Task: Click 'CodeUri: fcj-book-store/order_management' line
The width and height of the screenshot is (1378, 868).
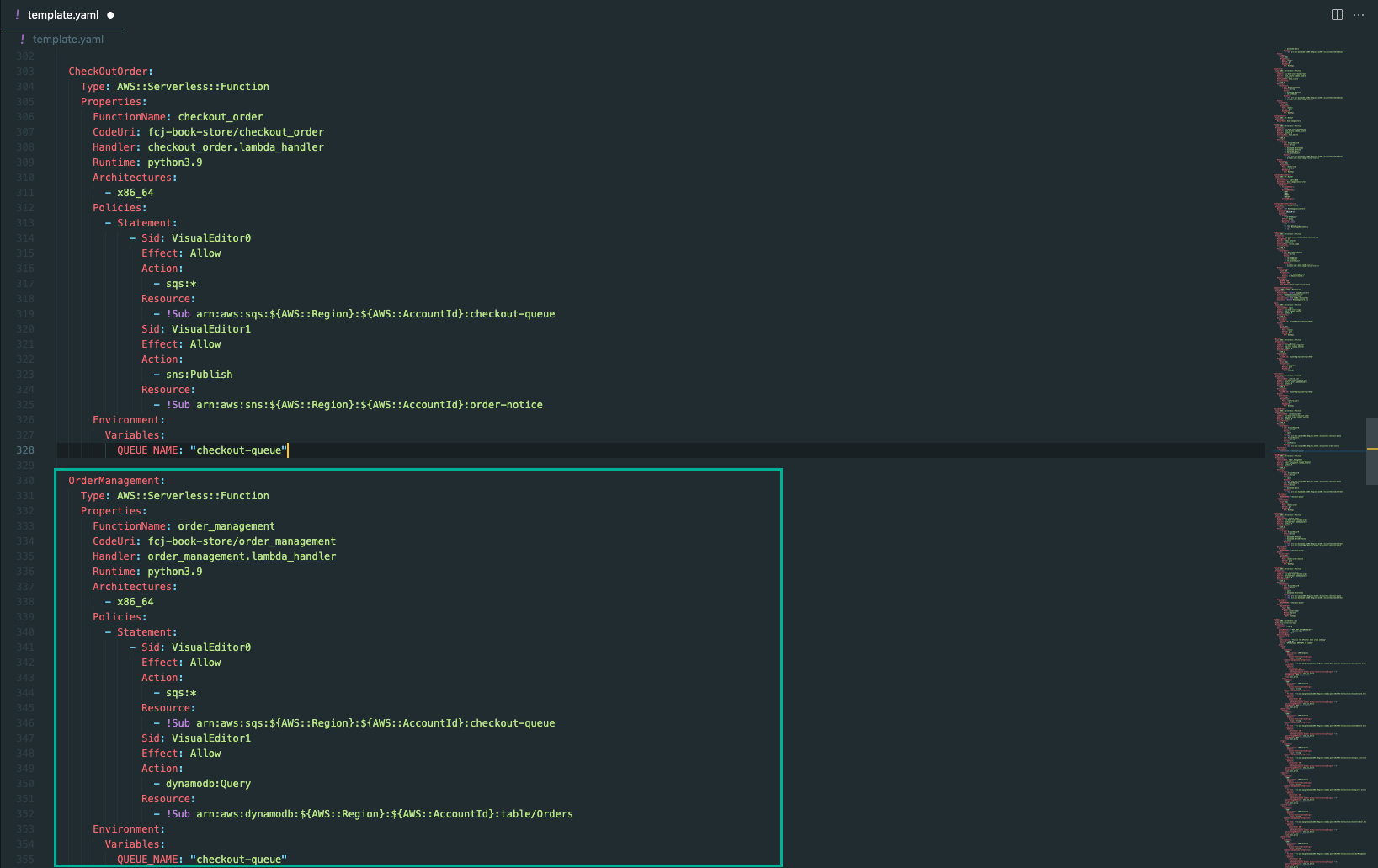Action: click(x=214, y=541)
